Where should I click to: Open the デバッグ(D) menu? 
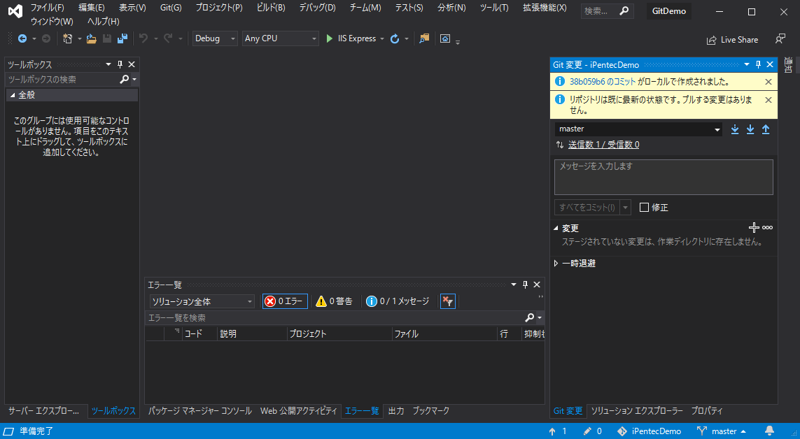[x=317, y=8]
